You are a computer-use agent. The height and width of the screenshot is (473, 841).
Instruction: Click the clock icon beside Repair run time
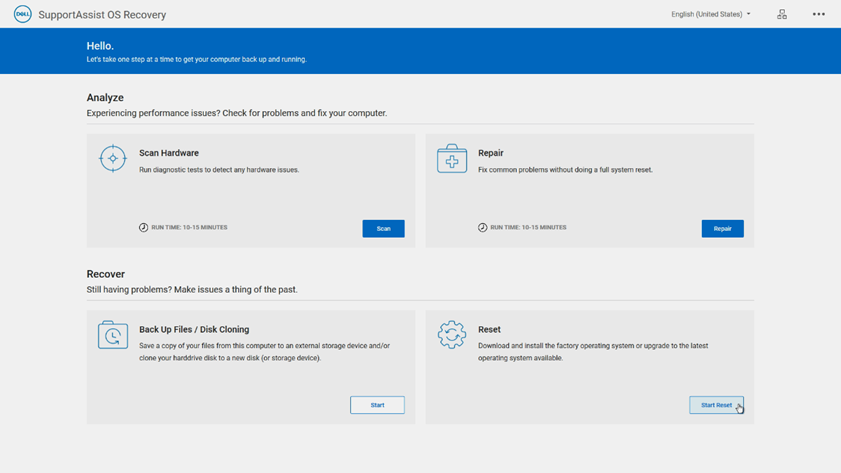click(x=483, y=228)
